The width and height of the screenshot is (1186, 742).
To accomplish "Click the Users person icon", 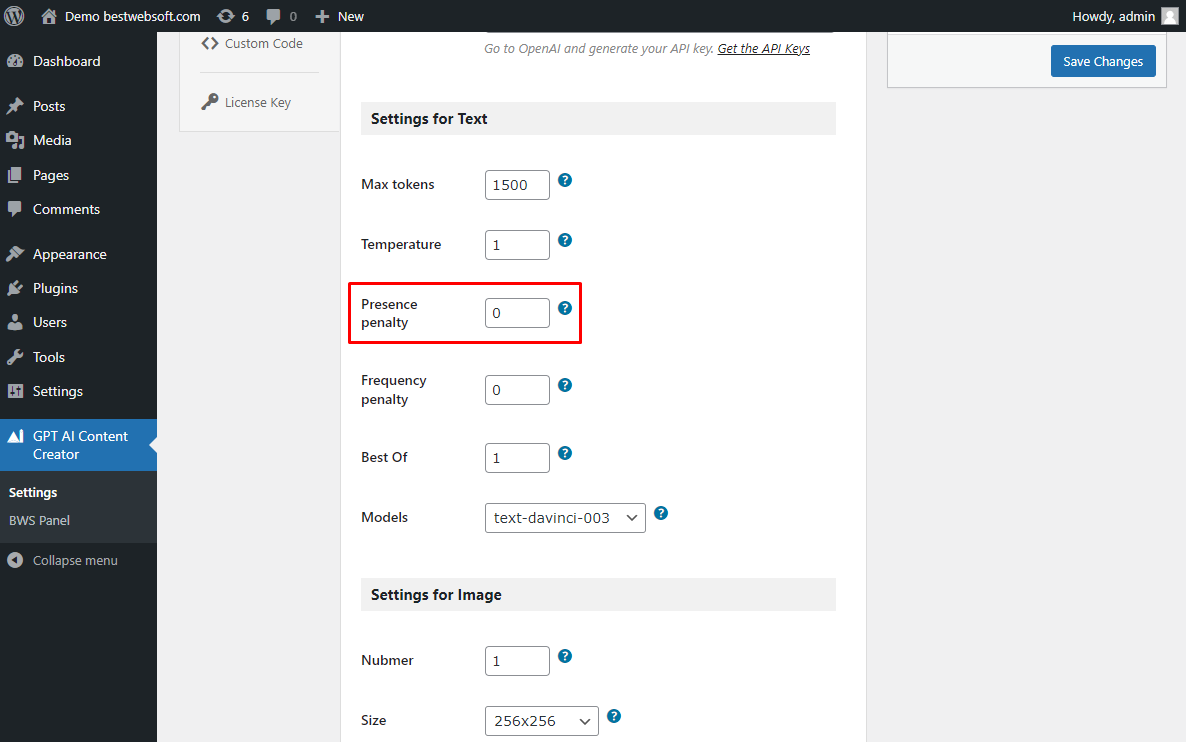I will (15, 322).
